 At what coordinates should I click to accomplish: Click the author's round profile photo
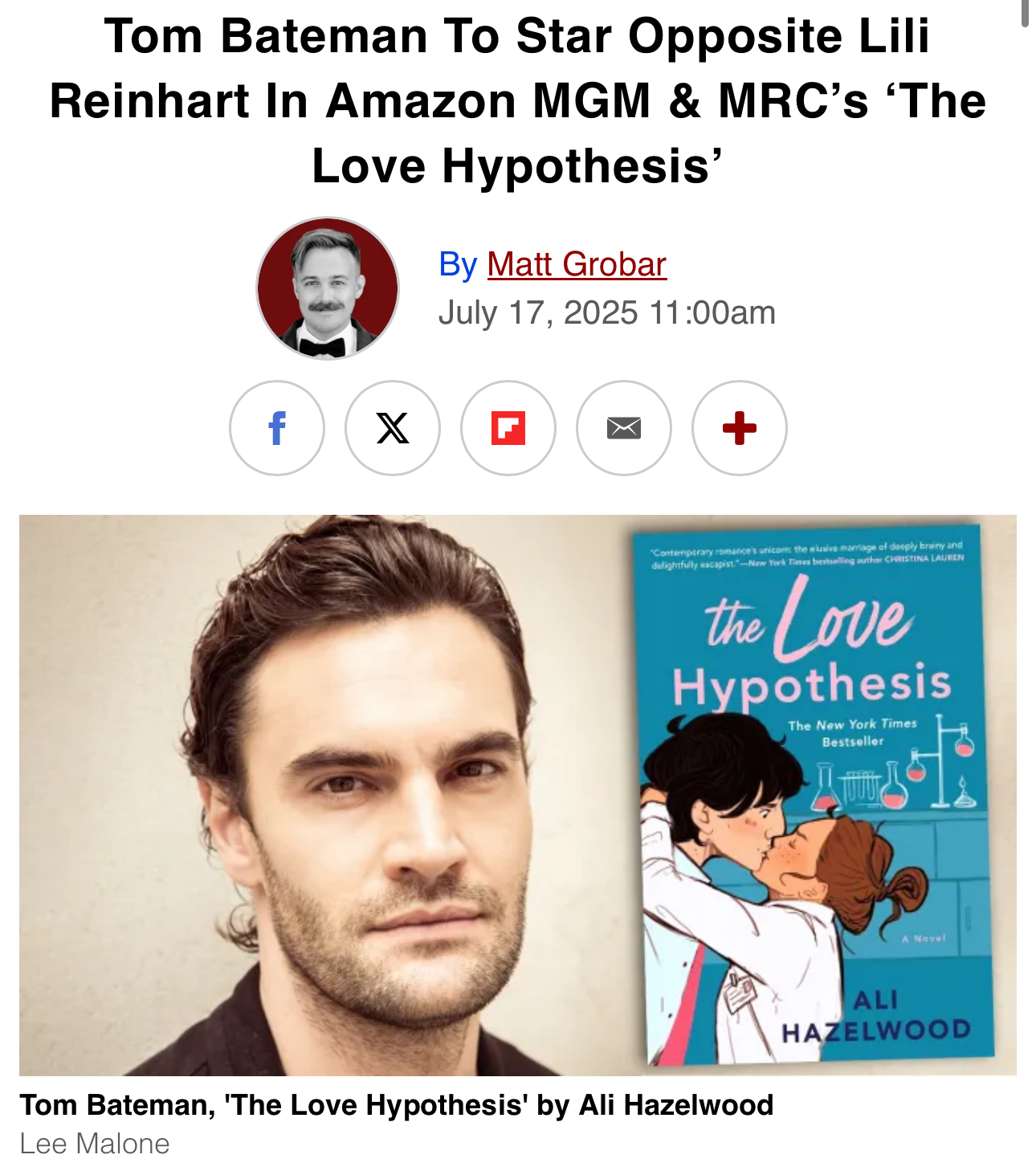328,288
